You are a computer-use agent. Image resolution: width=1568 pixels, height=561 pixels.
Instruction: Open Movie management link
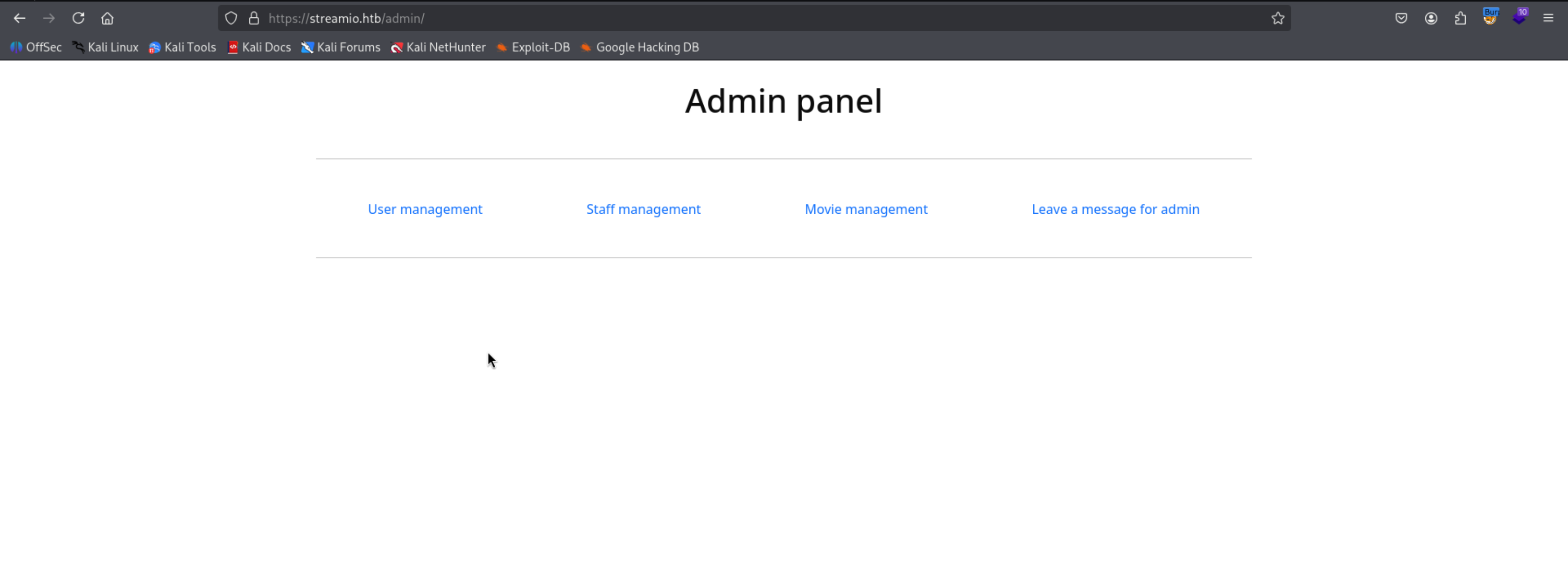tap(866, 209)
